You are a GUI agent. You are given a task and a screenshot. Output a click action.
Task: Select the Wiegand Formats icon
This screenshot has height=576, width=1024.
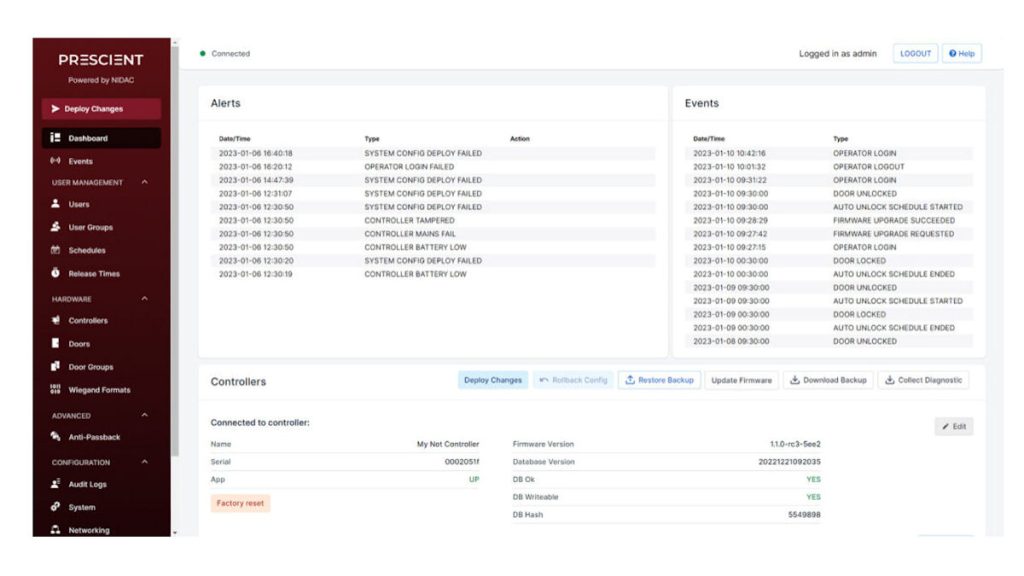coord(55,390)
